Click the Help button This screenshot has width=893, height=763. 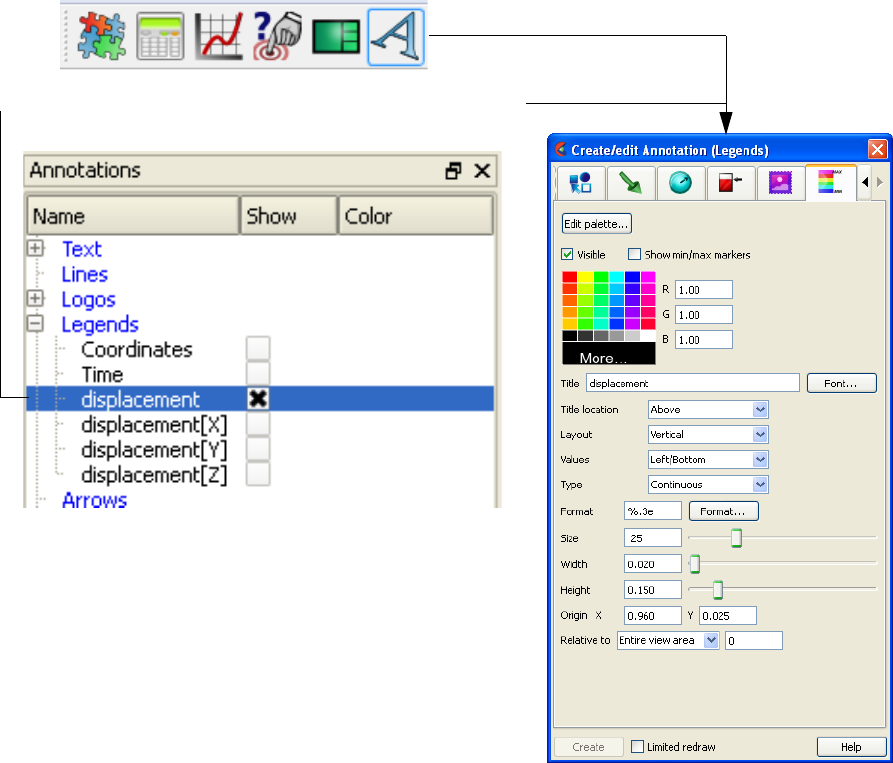(x=851, y=747)
